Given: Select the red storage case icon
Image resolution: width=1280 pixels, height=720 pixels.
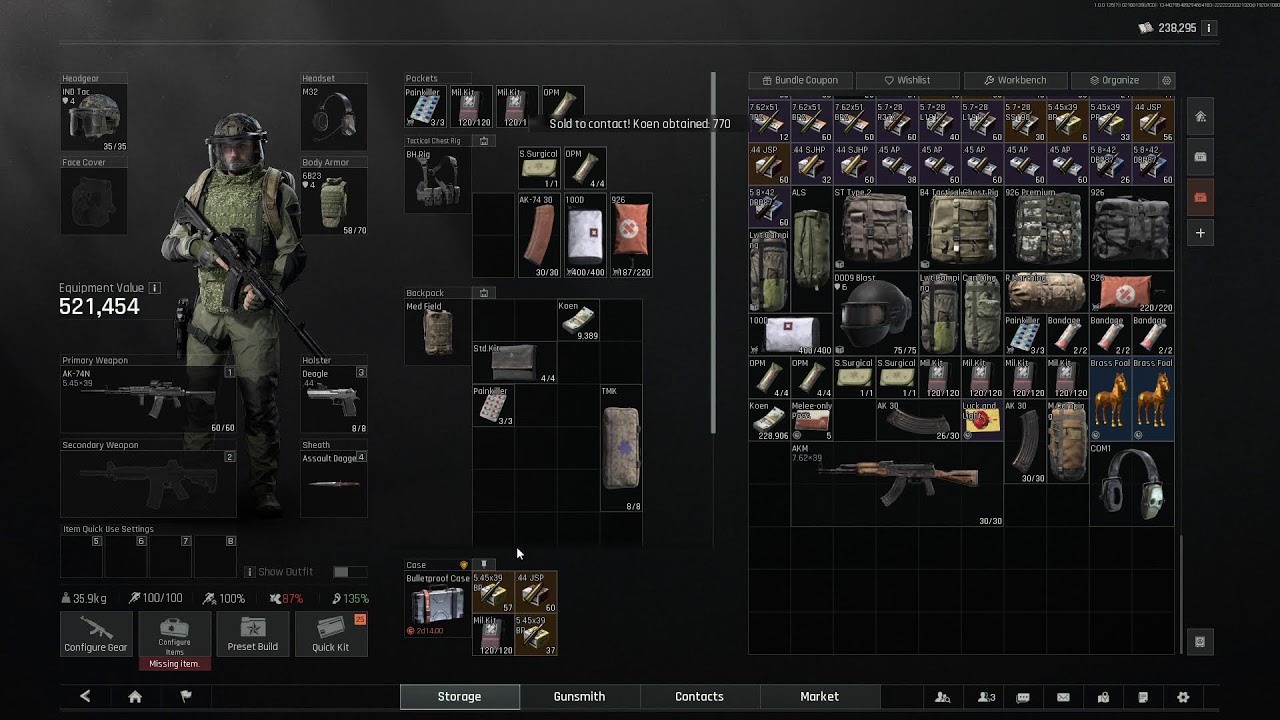Looking at the screenshot, I should 1200,197.
